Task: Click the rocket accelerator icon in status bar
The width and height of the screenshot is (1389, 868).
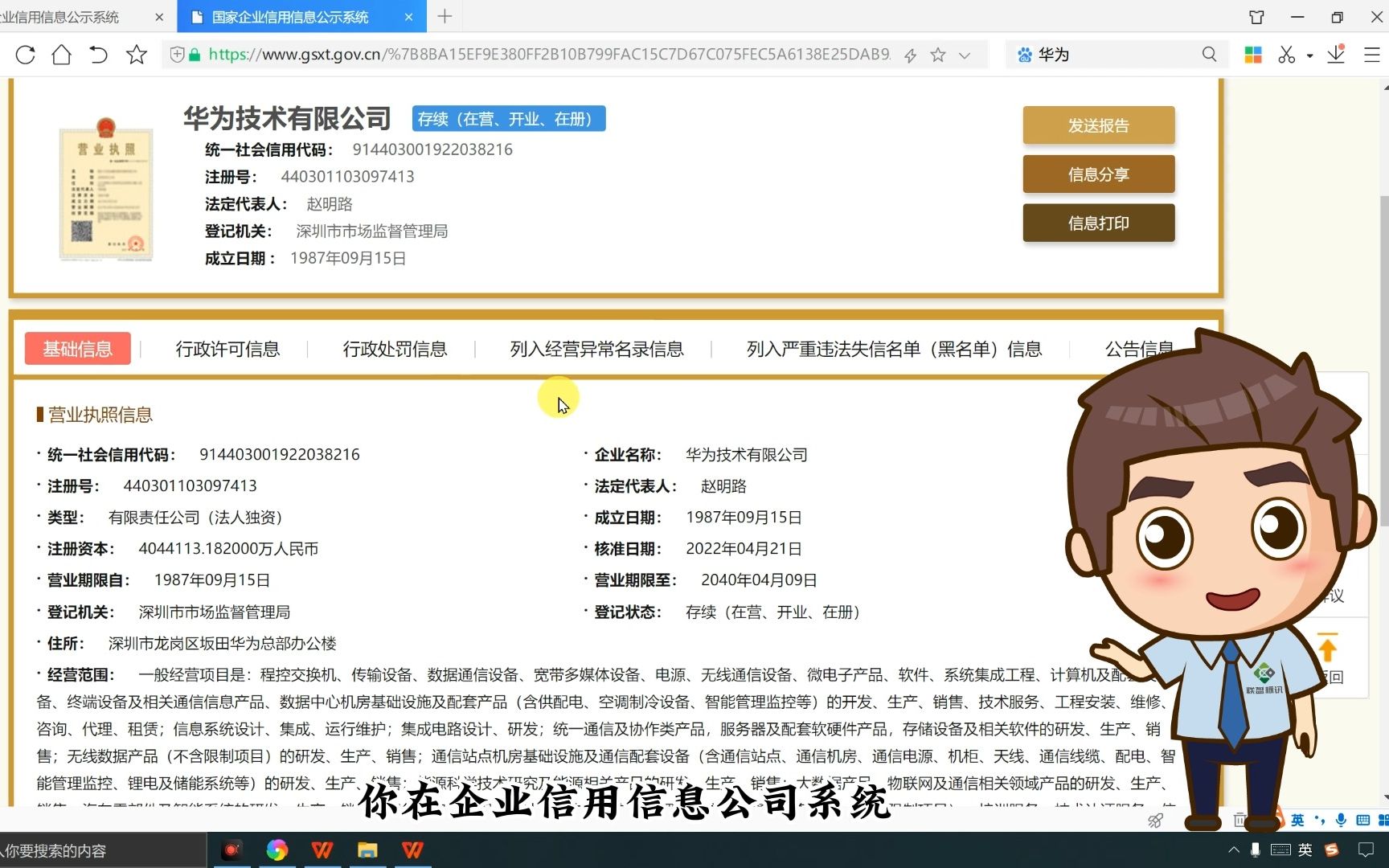Action: point(1155,821)
